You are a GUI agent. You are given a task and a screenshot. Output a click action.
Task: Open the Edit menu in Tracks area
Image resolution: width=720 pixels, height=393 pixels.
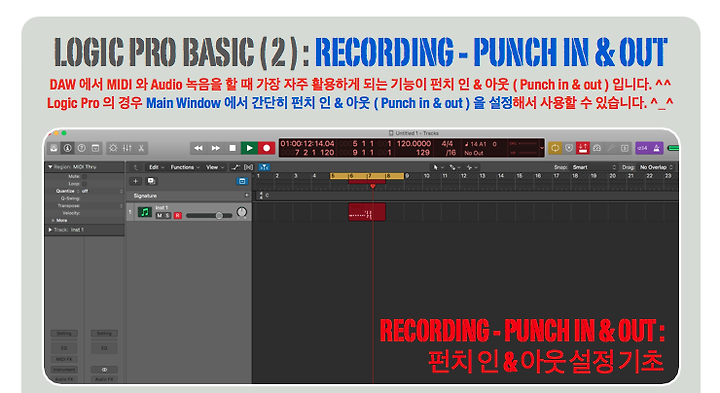click(x=156, y=167)
